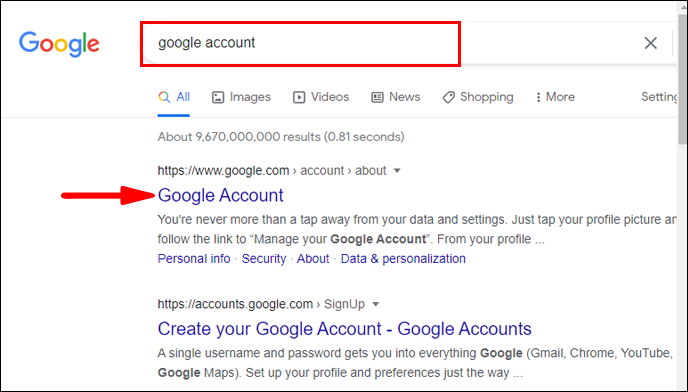Click the magnifier icon on All tab

[164, 97]
